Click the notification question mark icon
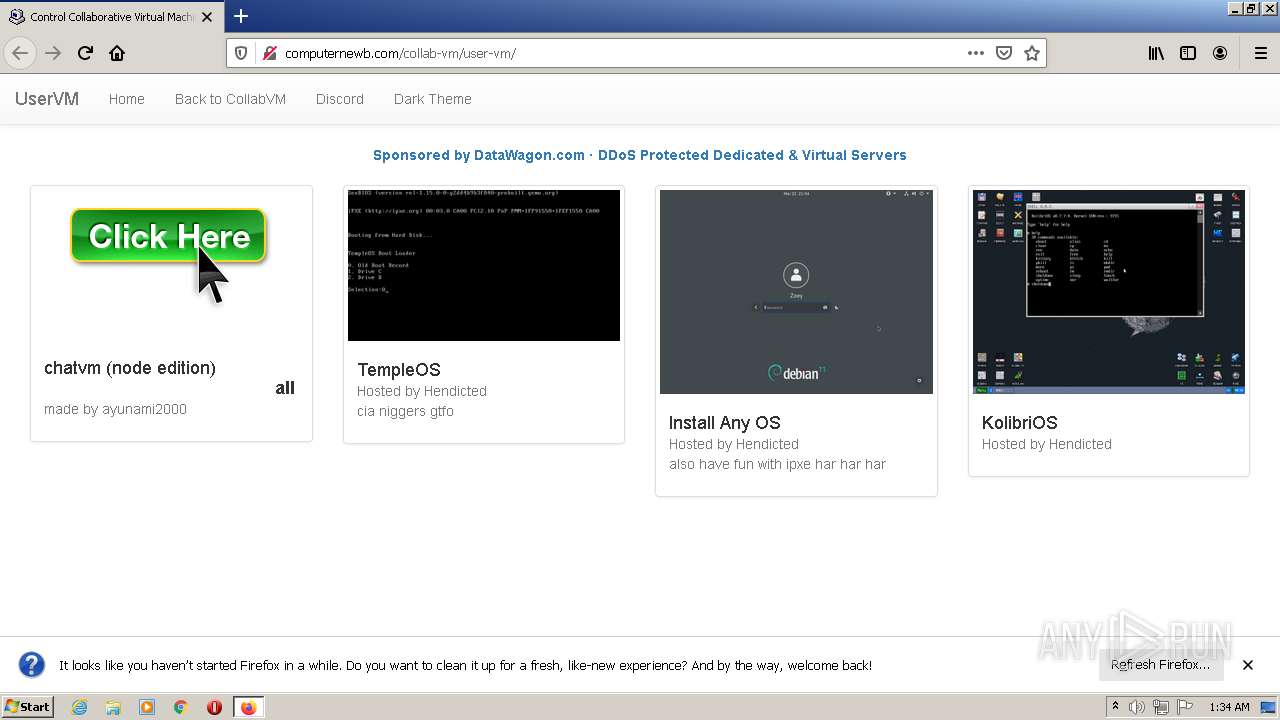 [x=32, y=665]
